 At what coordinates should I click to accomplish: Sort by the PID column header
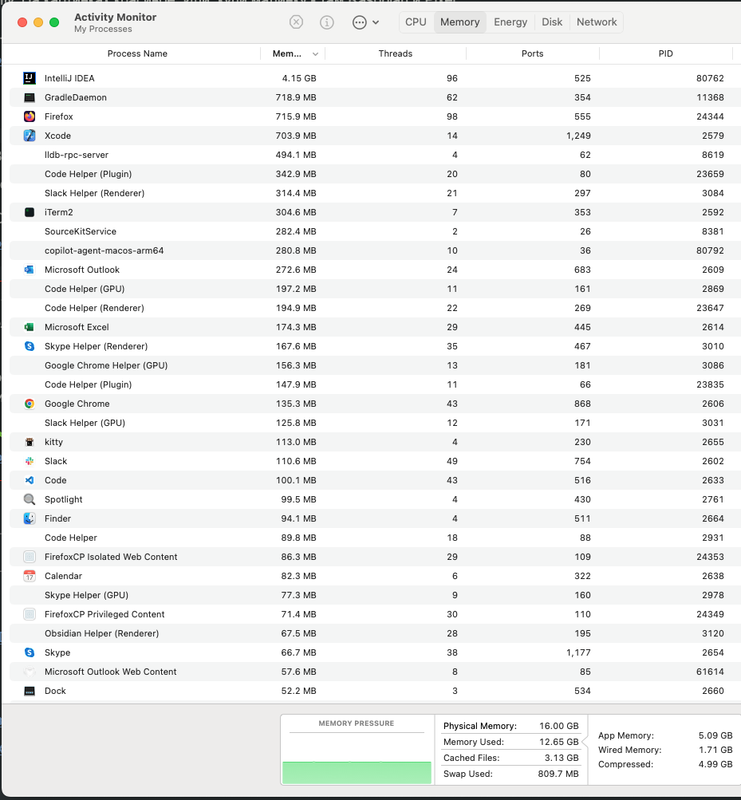[x=665, y=54]
